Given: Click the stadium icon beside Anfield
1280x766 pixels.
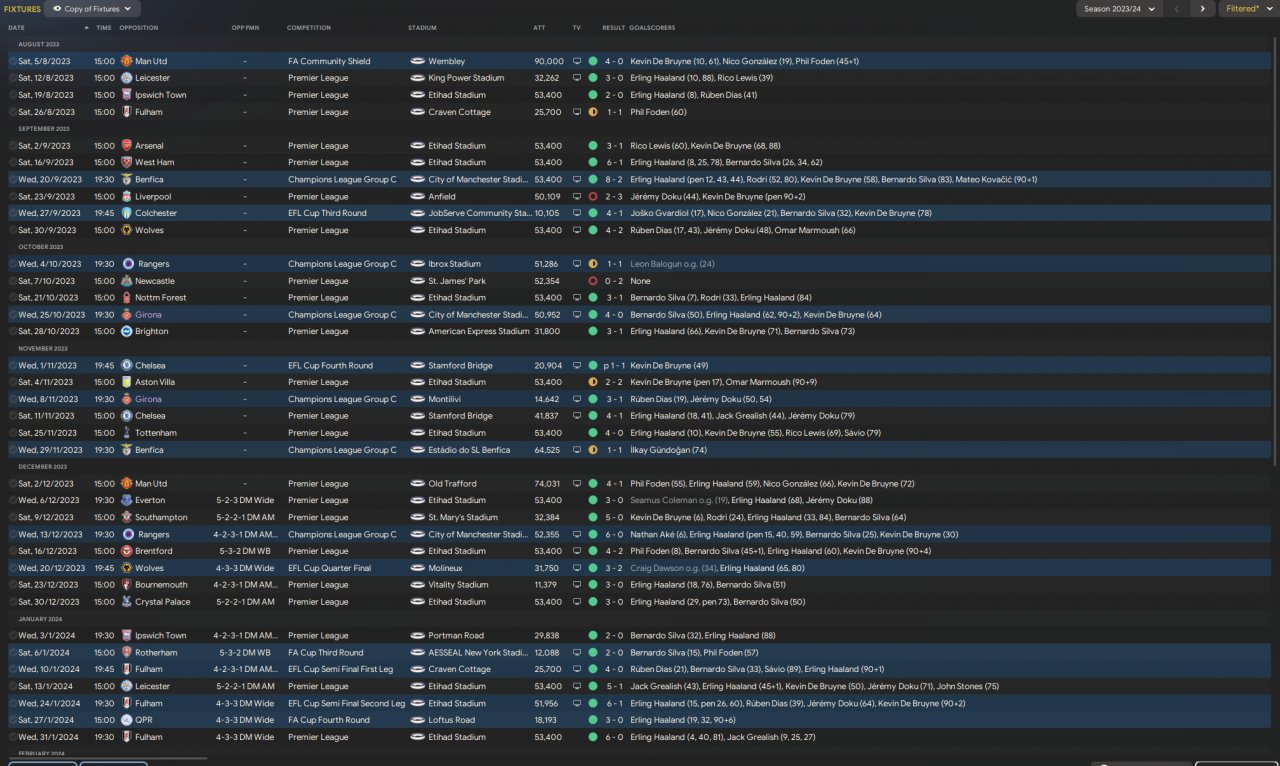Looking at the screenshot, I should point(417,197).
